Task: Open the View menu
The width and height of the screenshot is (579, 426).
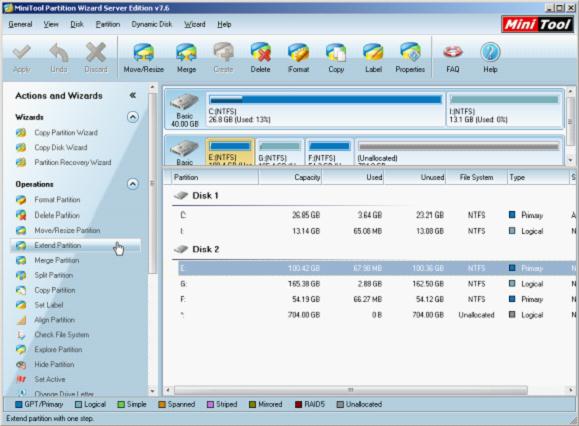Action: (51, 24)
